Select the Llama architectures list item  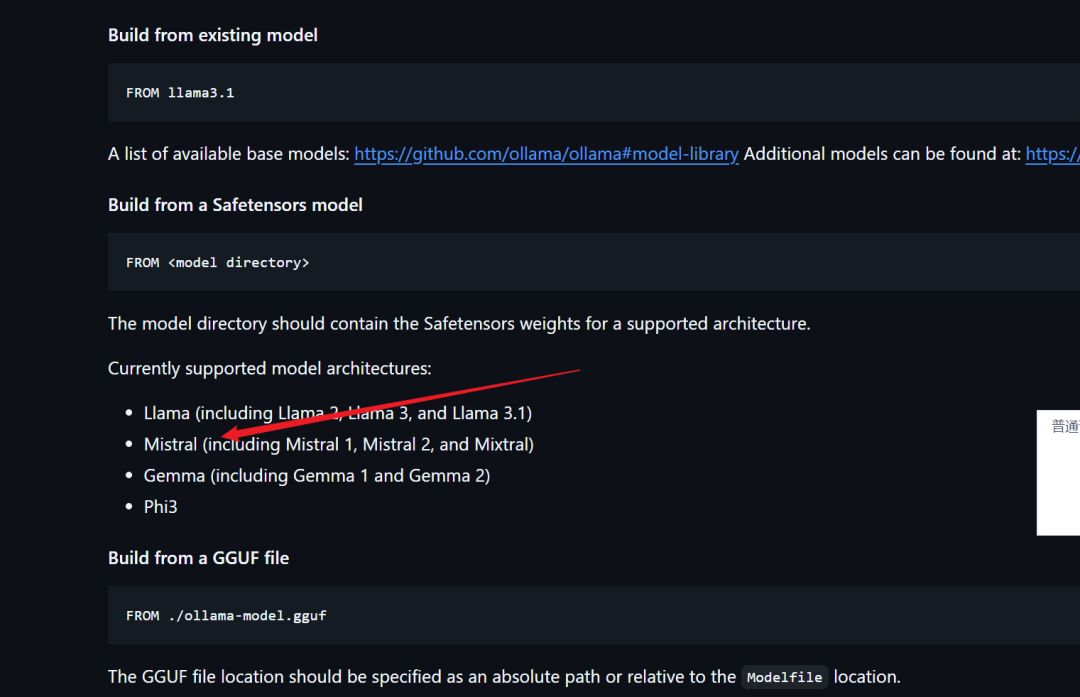(338, 413)
